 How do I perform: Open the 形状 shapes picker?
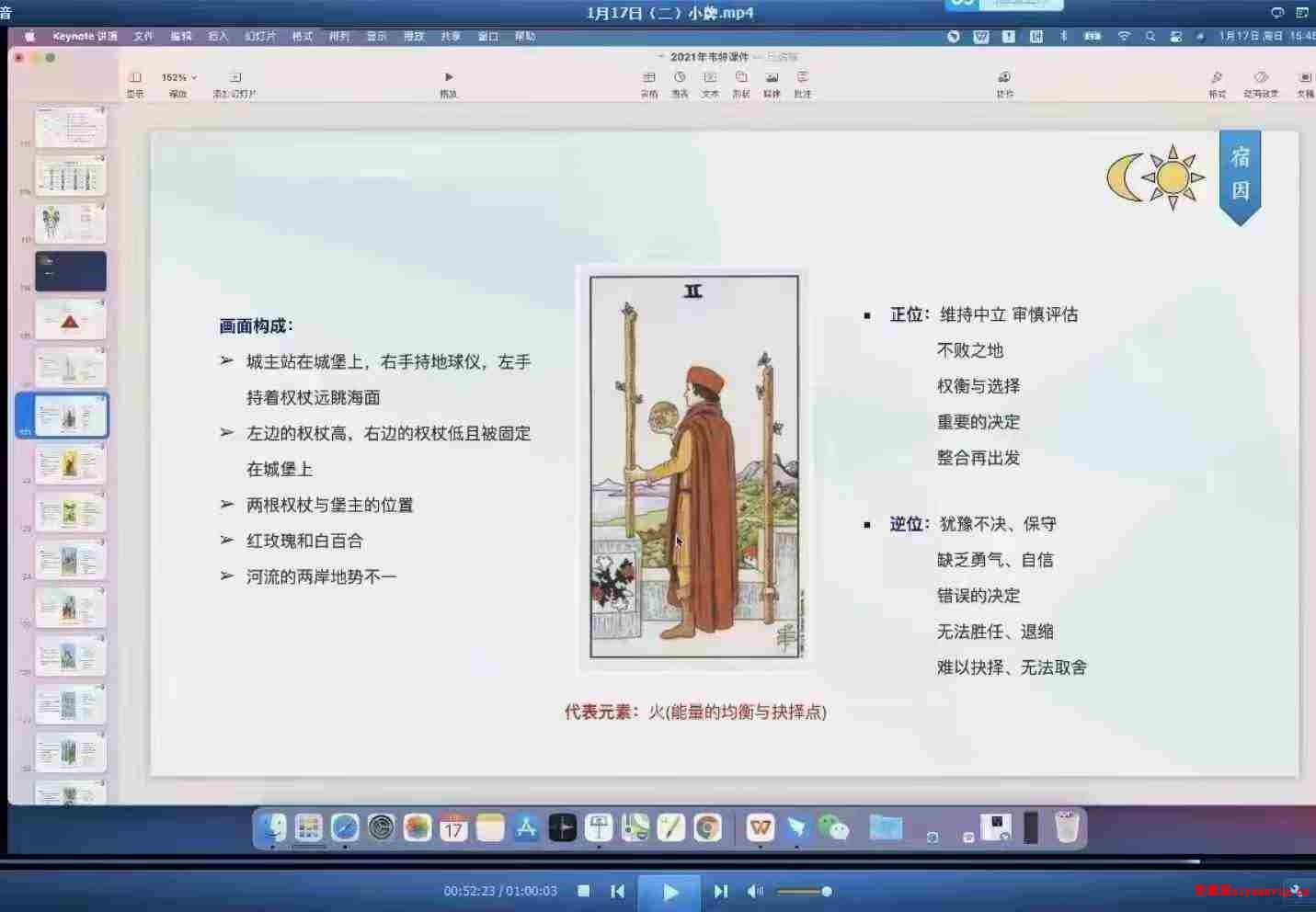pyautogui.click(x=741, y=78)
